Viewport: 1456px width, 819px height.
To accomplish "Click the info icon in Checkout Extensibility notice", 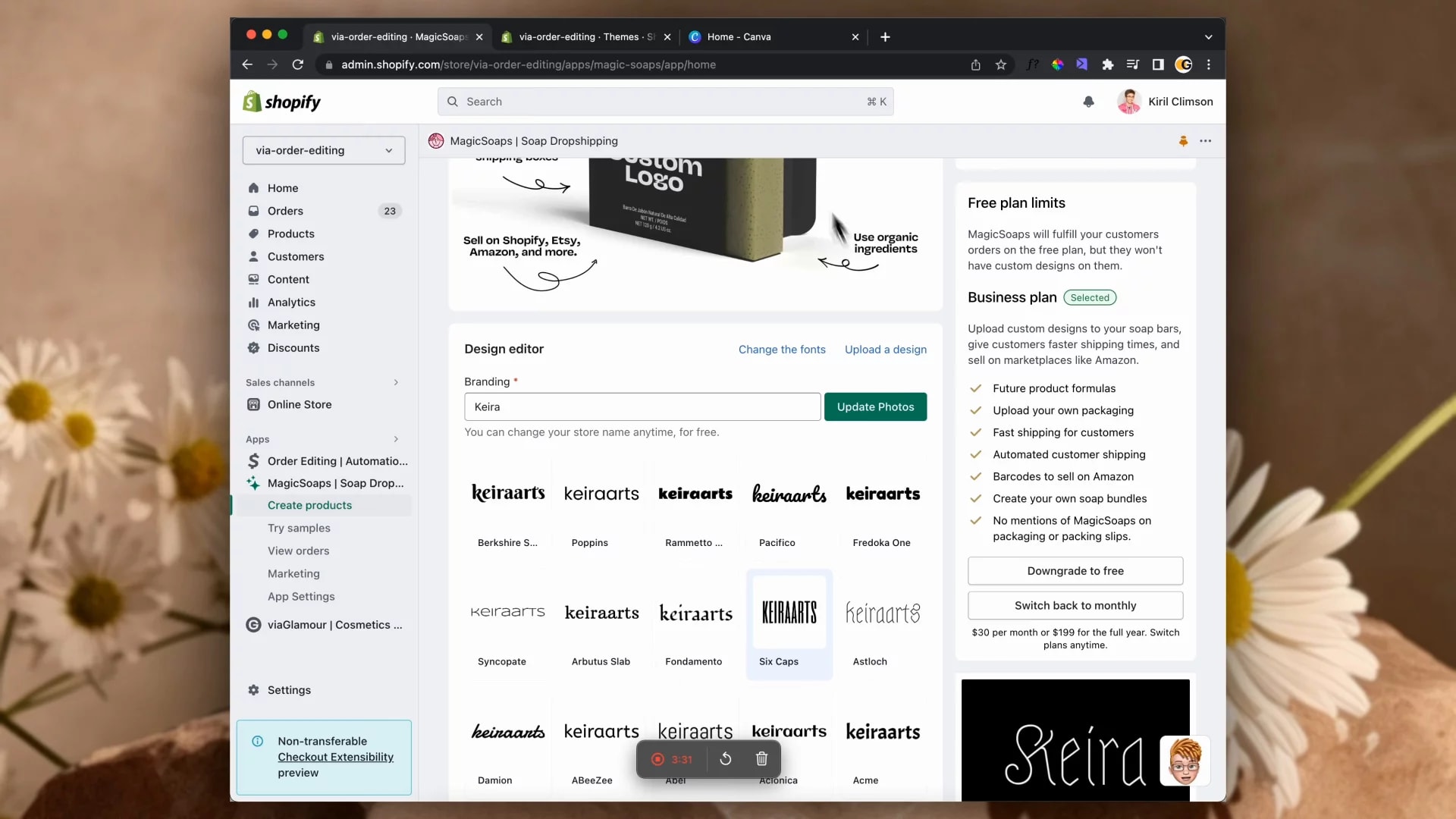I will click(258, 741).
